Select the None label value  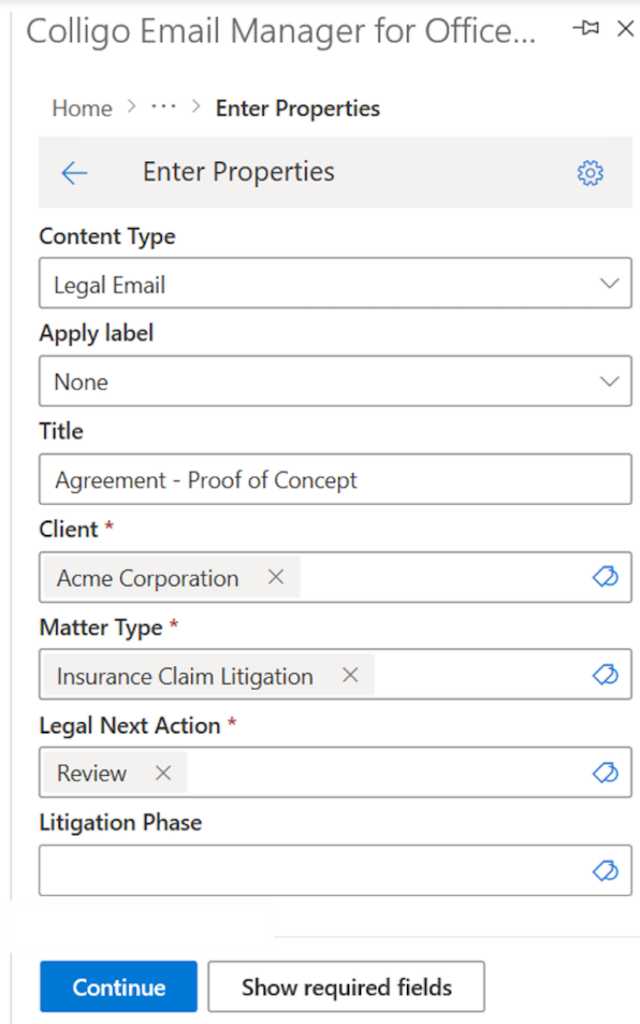[80, 381]
